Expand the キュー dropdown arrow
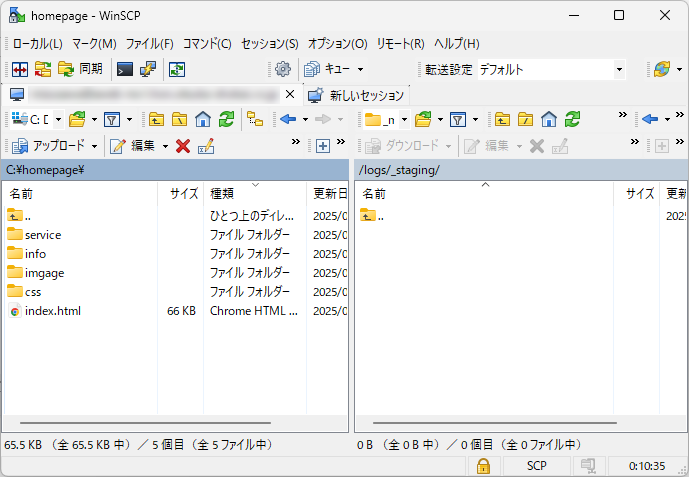 click(360, 70)
